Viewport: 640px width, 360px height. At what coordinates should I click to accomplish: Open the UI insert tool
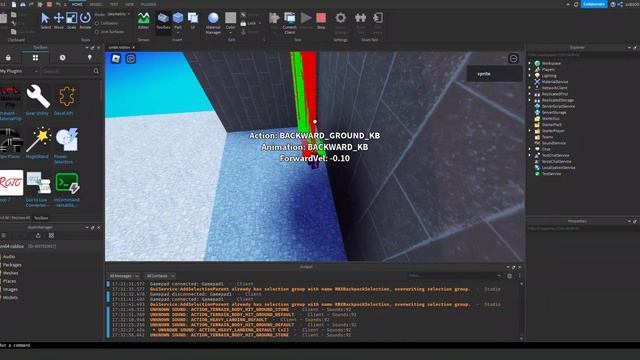(x=193, y=20)
